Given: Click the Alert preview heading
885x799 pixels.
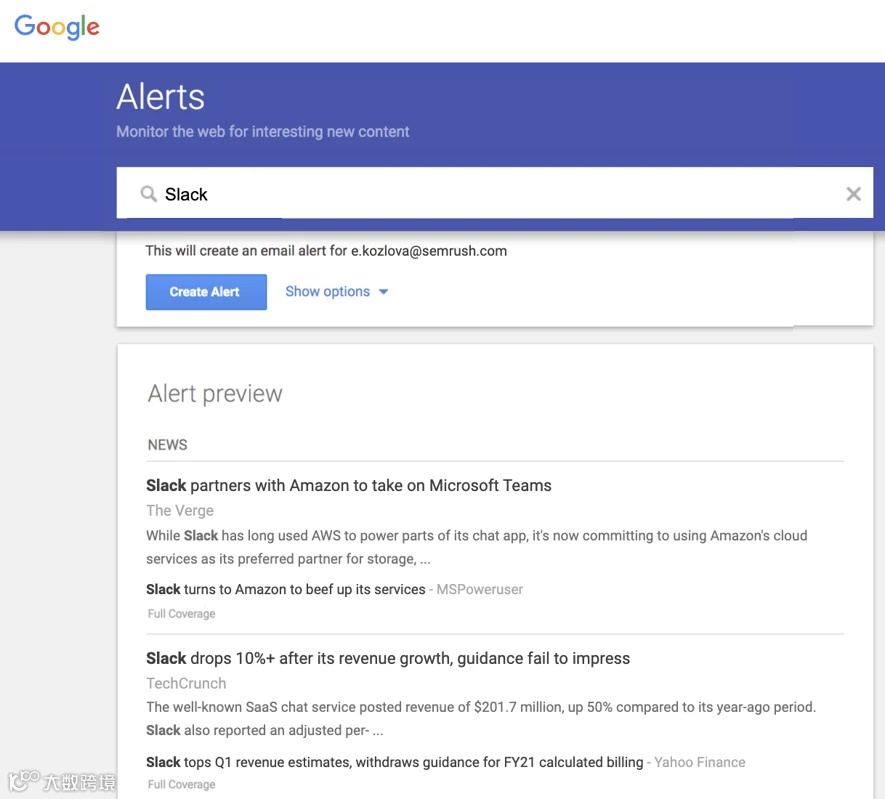Looking at the screenshot, I should pyautogui.click(x=215, y=394).
